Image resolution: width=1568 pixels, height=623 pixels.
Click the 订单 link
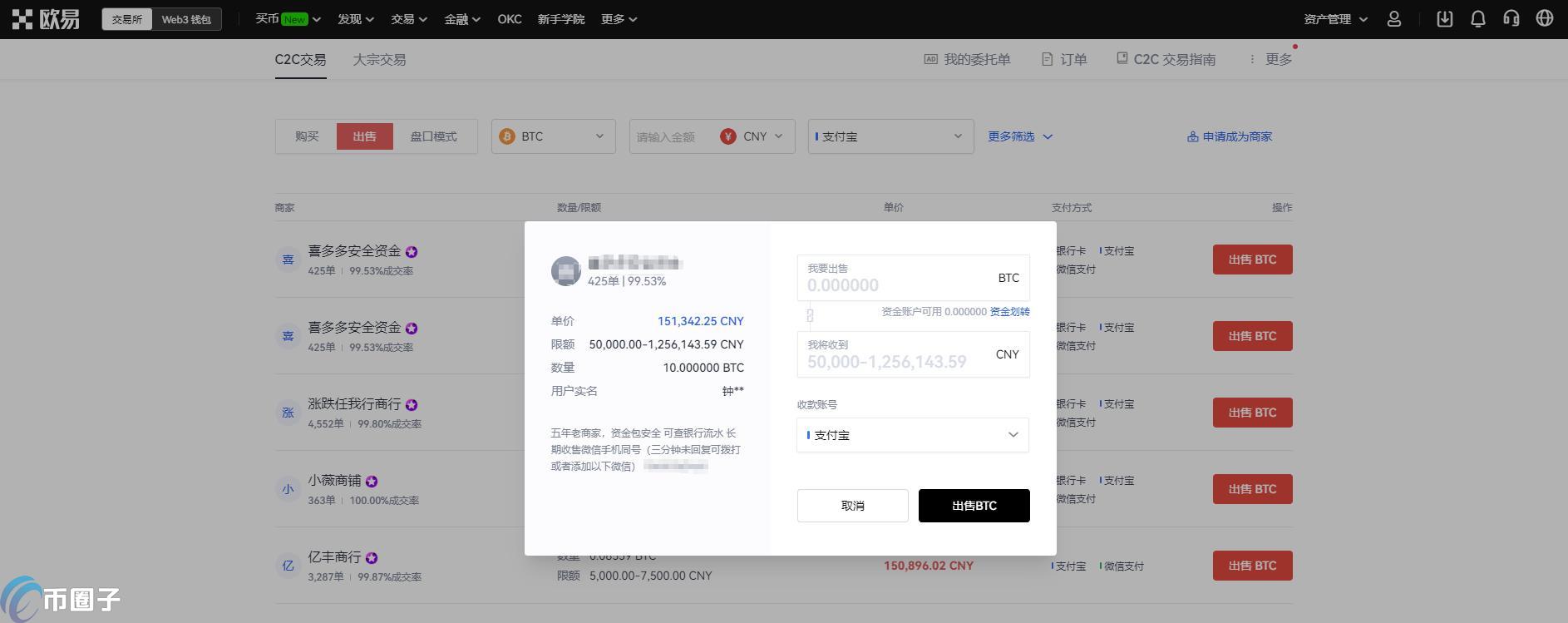[1064, 59]
